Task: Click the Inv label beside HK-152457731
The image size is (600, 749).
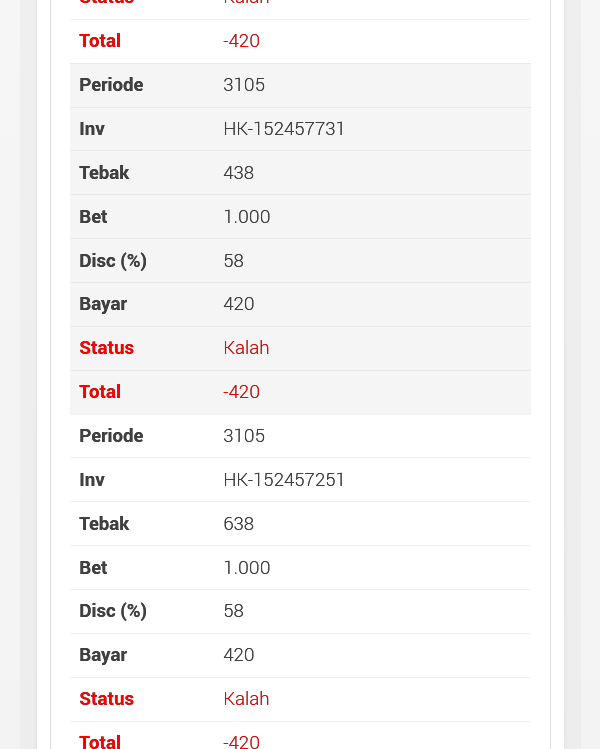Action: [92, 129]
